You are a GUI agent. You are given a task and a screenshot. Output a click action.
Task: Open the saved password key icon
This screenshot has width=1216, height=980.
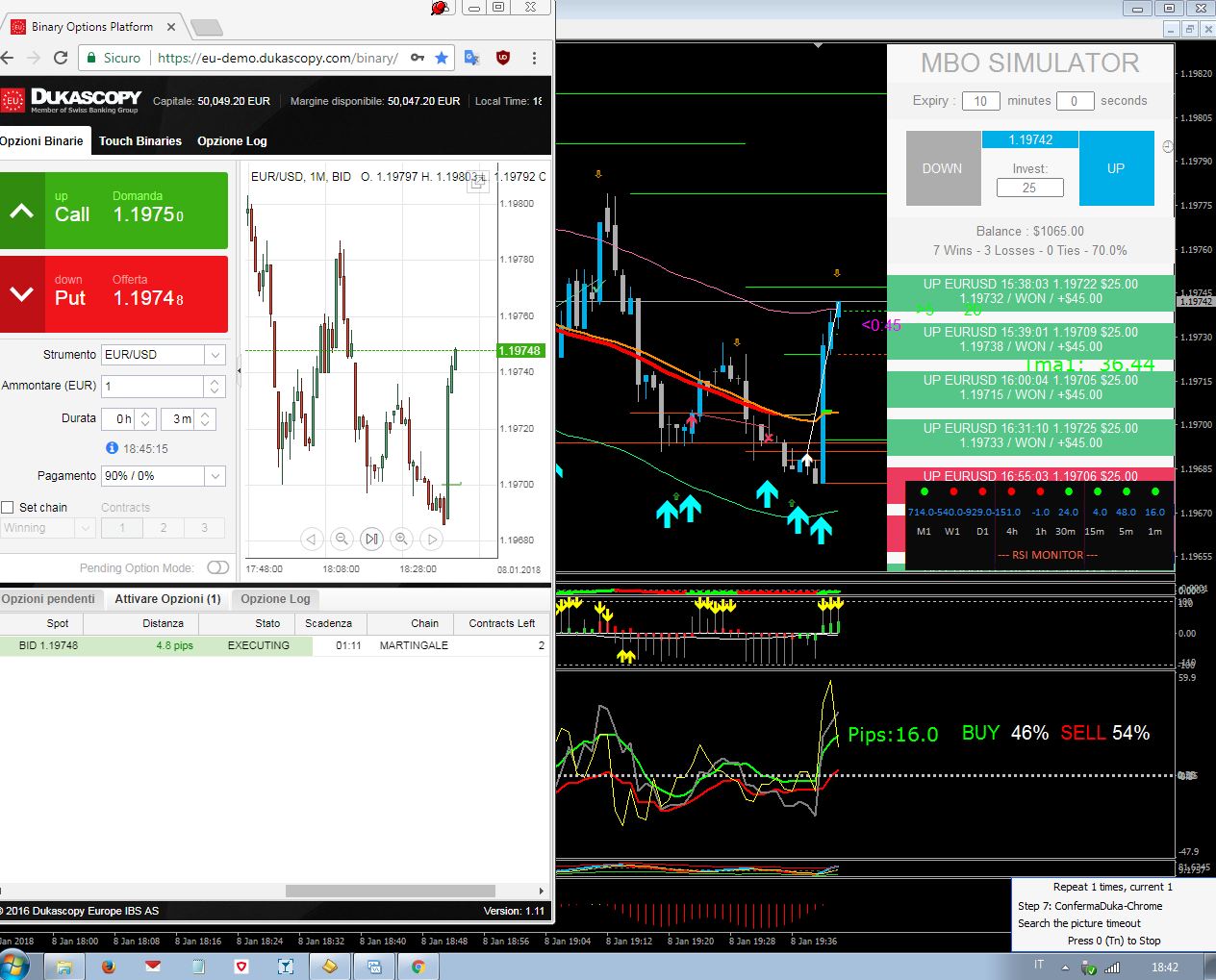pyautogui.click(x=418, y=58)
